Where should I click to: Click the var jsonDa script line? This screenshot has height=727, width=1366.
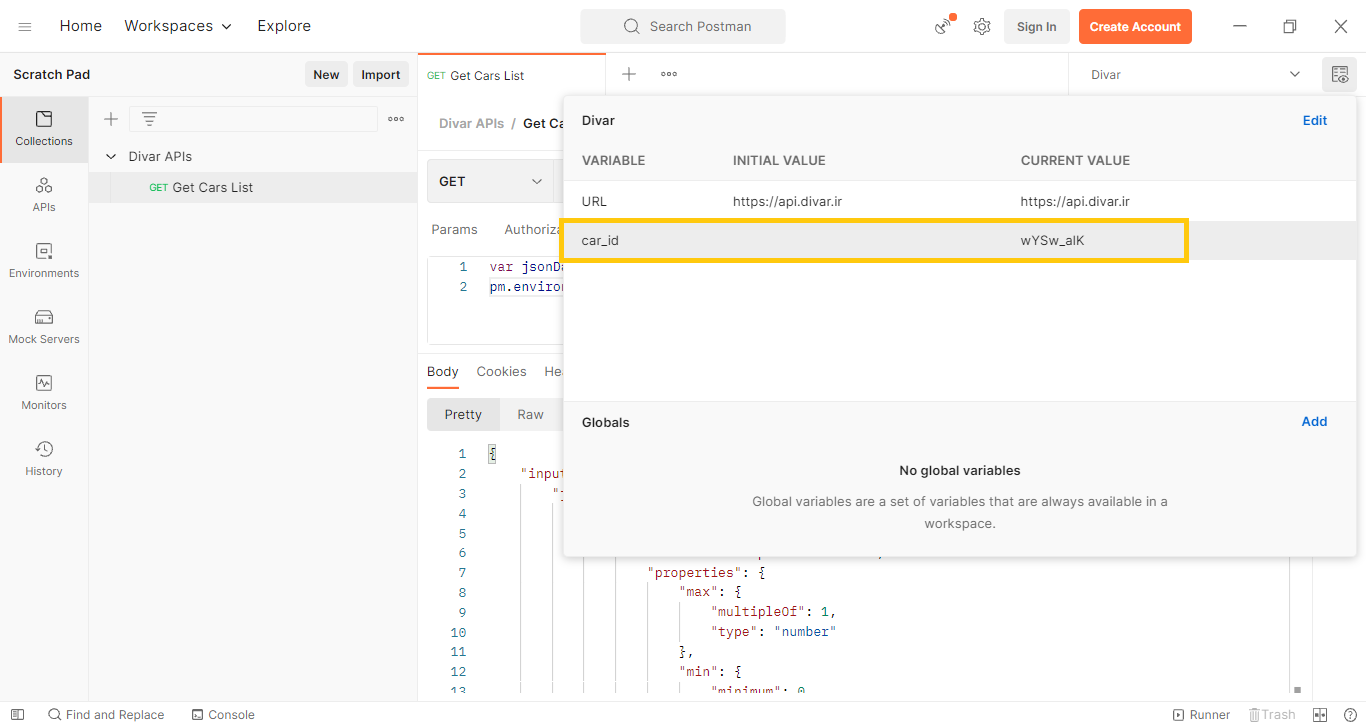click(x=528, y=267)
